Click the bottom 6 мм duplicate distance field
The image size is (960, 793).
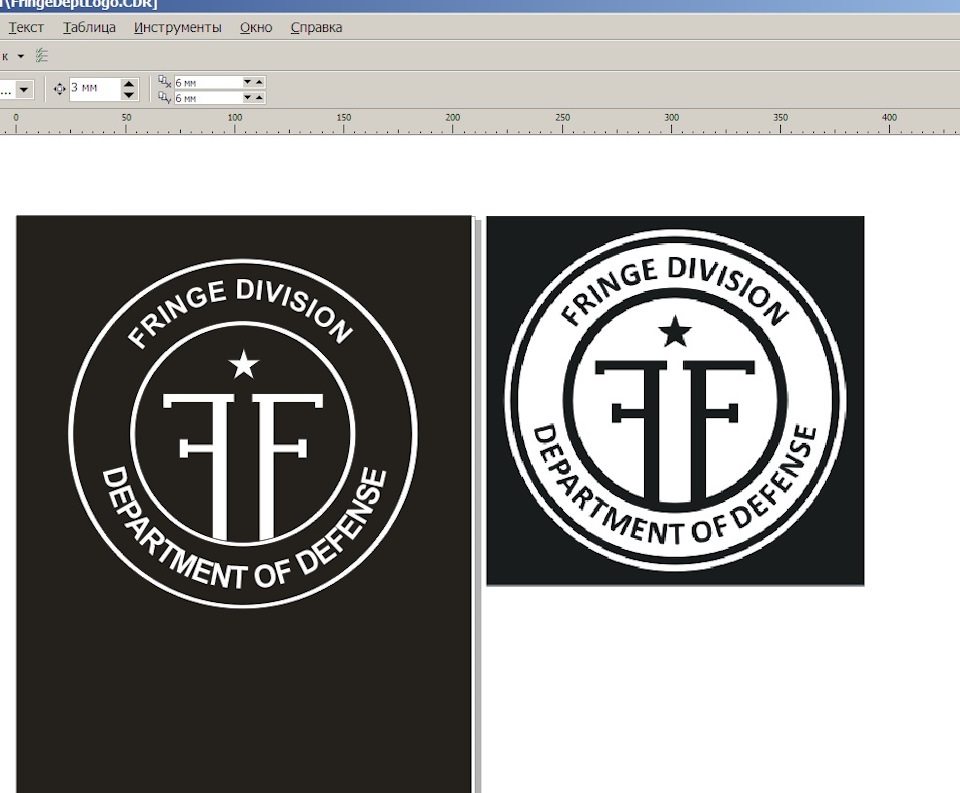207,98
